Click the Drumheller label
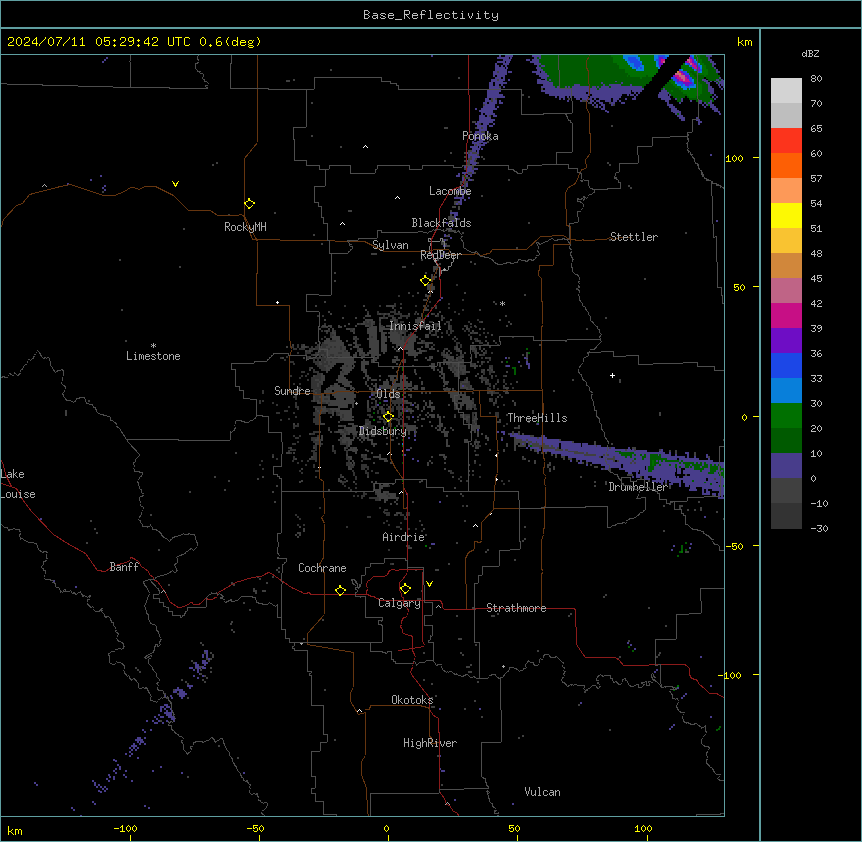 point(638,487)
